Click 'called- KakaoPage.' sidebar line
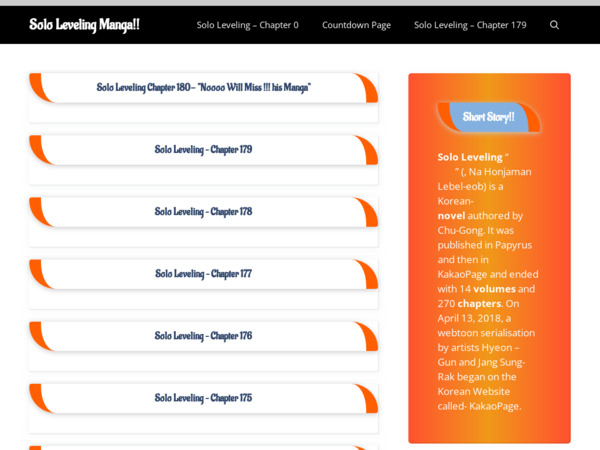 click(479, 406)
